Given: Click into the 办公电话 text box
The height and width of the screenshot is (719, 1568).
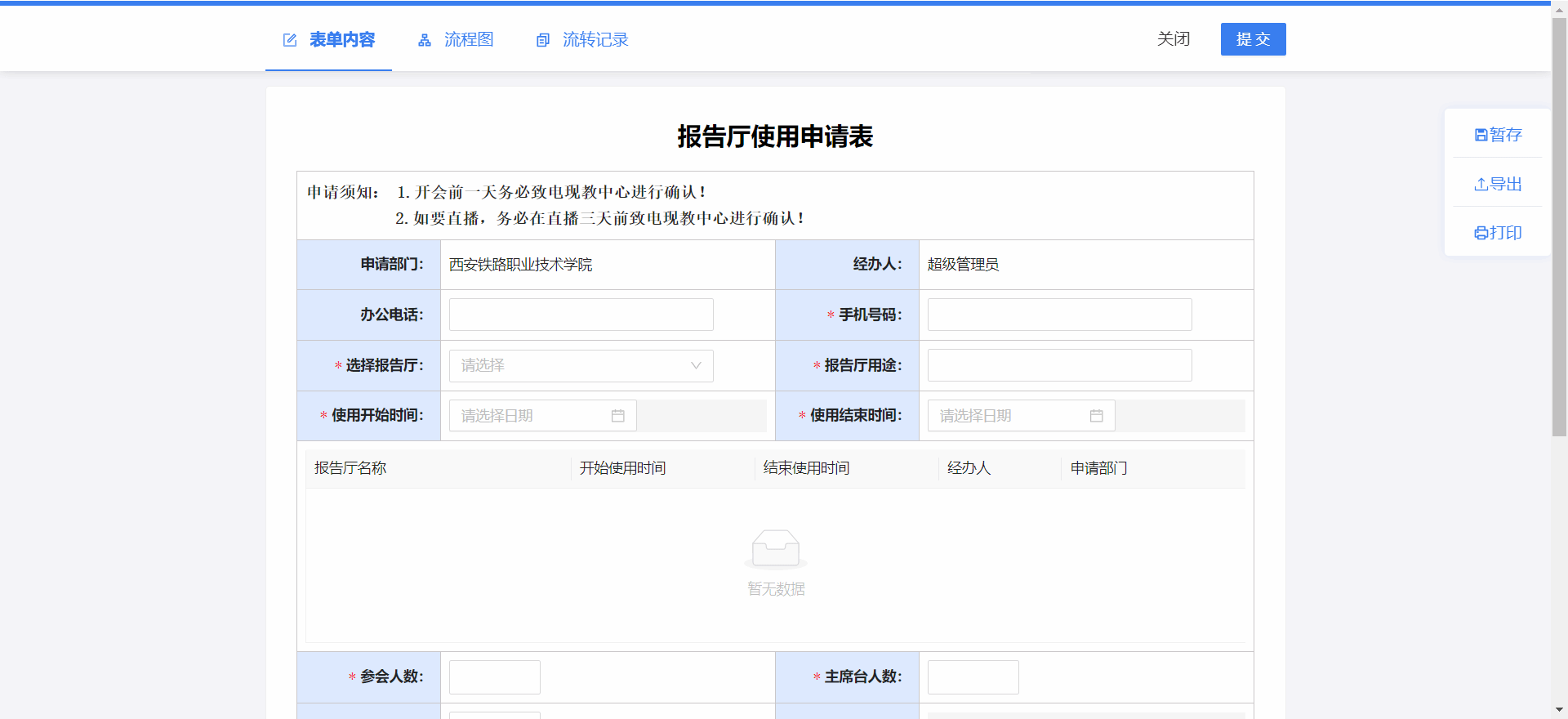Looking at the screenshot, I should [581, 315].
